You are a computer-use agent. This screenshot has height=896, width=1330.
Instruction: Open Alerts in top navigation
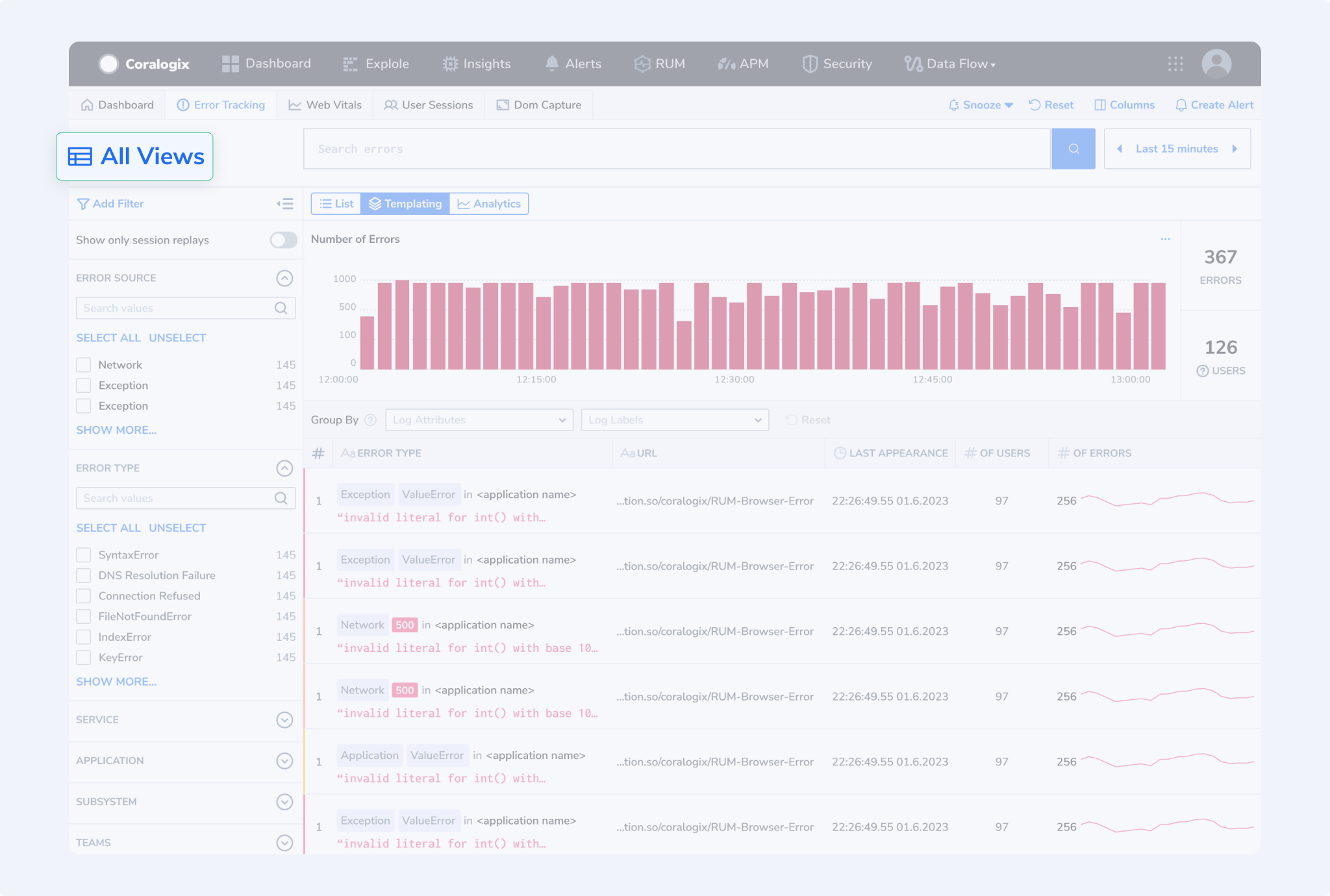click(x=573, y=64)
